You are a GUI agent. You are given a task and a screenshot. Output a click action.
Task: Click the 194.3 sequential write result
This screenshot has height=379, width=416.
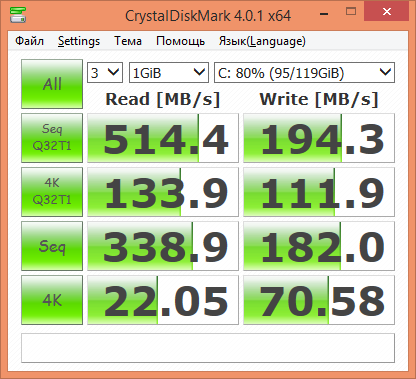click(x=319, y=138)
